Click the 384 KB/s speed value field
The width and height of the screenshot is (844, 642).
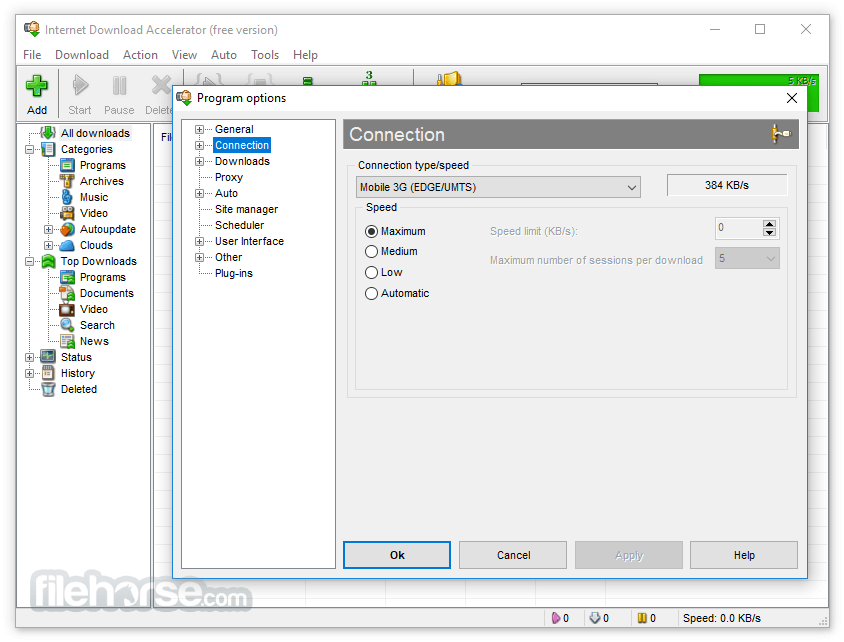coord(727,185)
